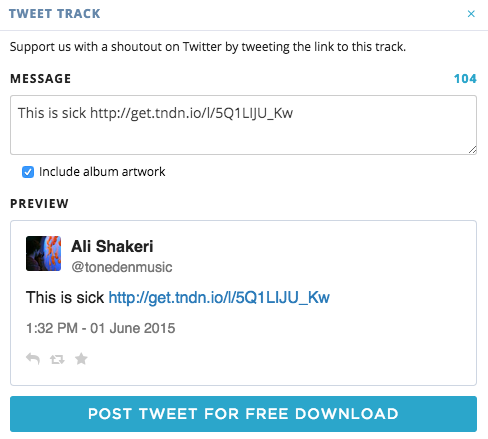Viewport: 488px width, 439px height.
Task: Click the MESSAGE section label
Action: point(41,79)
